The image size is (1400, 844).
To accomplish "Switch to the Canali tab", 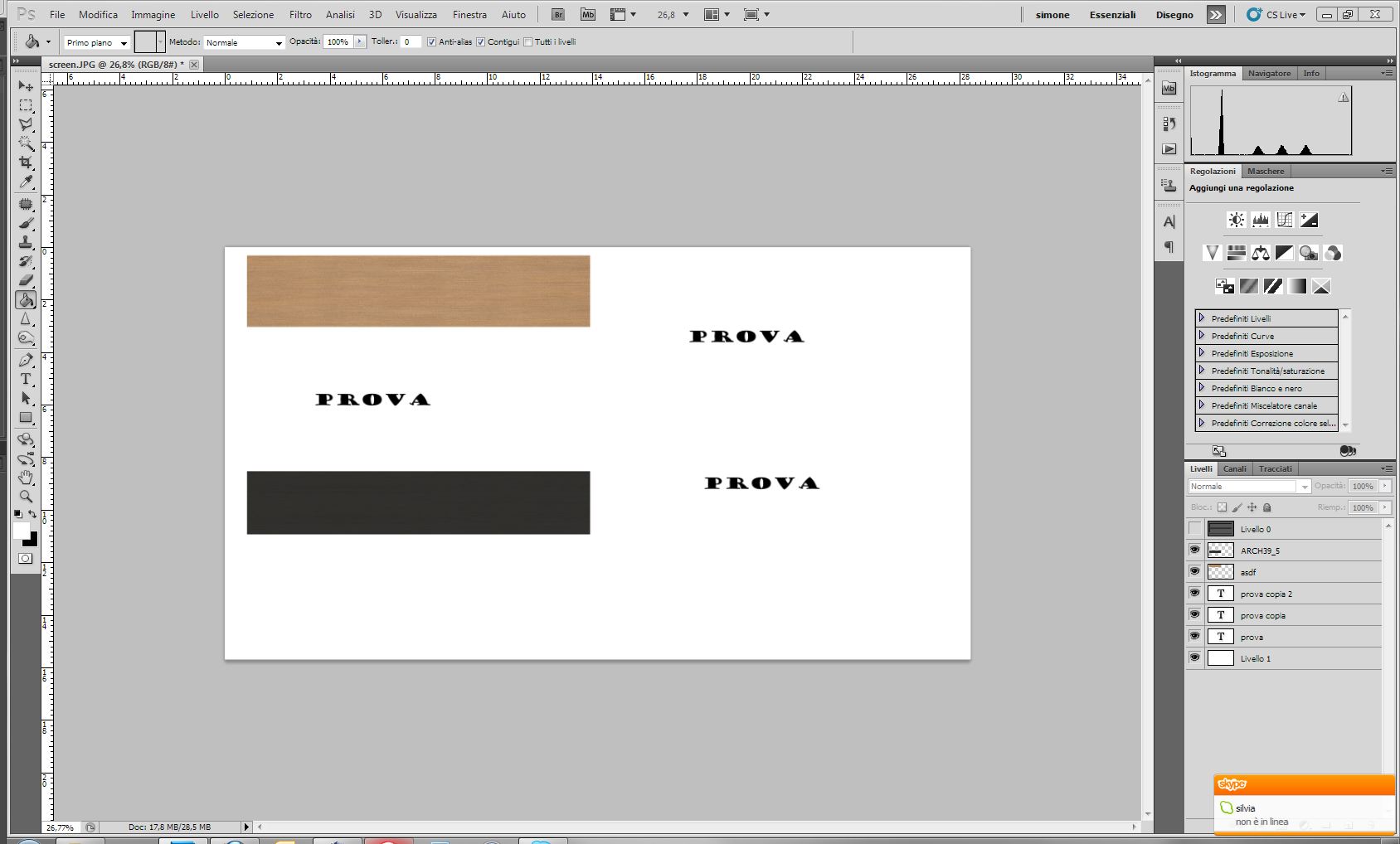I will pos(1234,468).
